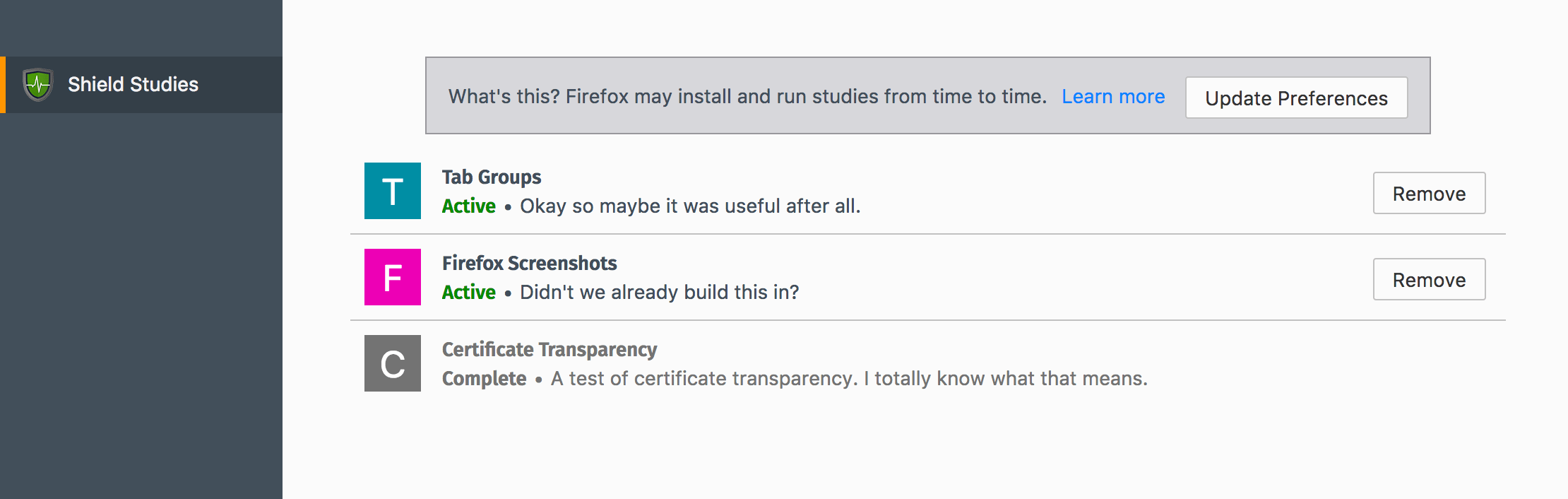This screenshot has width=1568, height=499.
Task: Click the Active status of Tab Groups
Action: click(468, 206)
